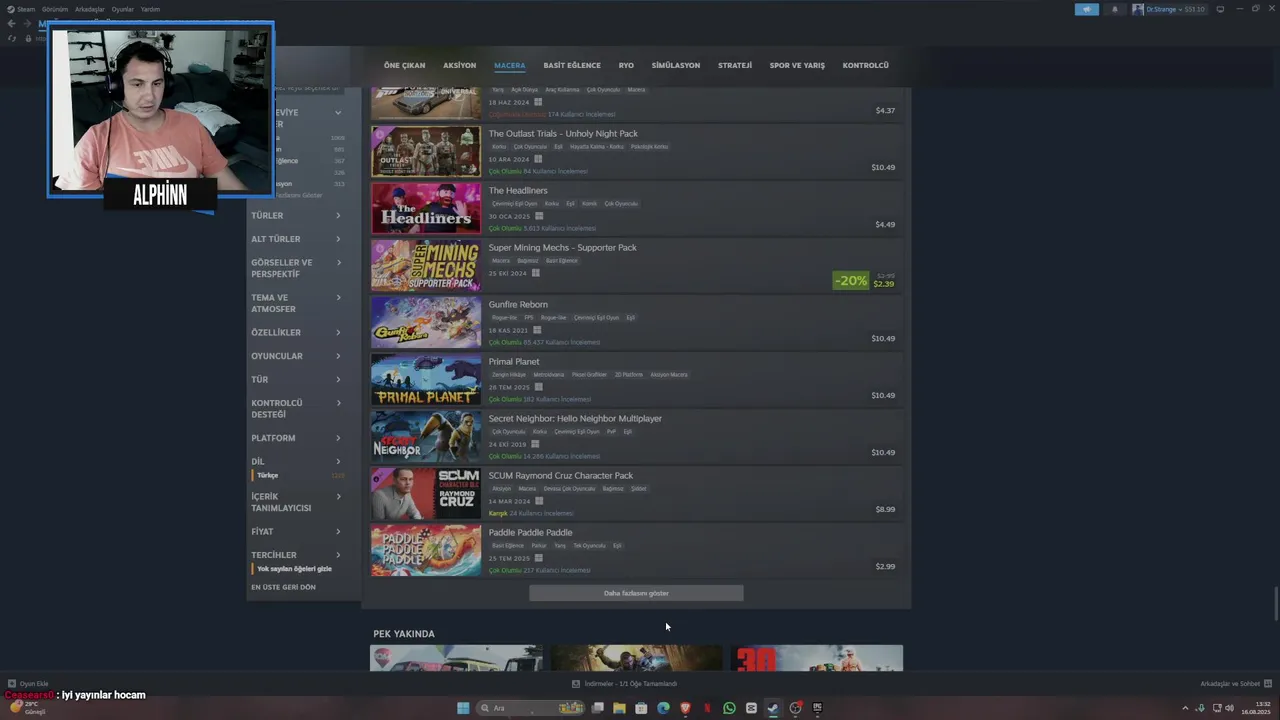The image size is (1280, 720).
Task: Open Microsoft Edge from the taskbar
Action: [663, 708]
